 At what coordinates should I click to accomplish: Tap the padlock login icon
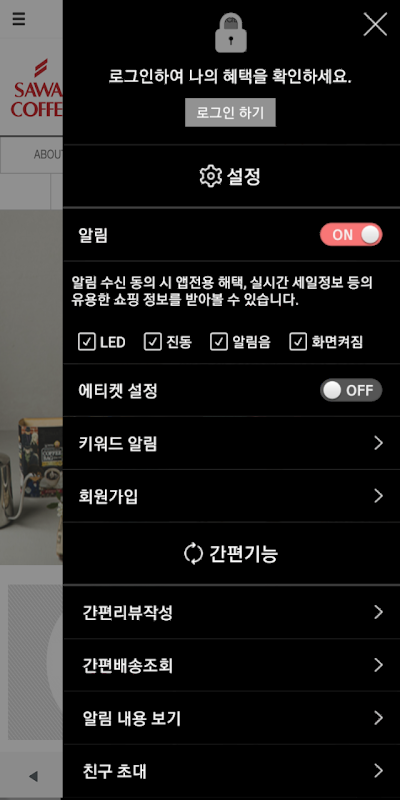coord(231,33)
